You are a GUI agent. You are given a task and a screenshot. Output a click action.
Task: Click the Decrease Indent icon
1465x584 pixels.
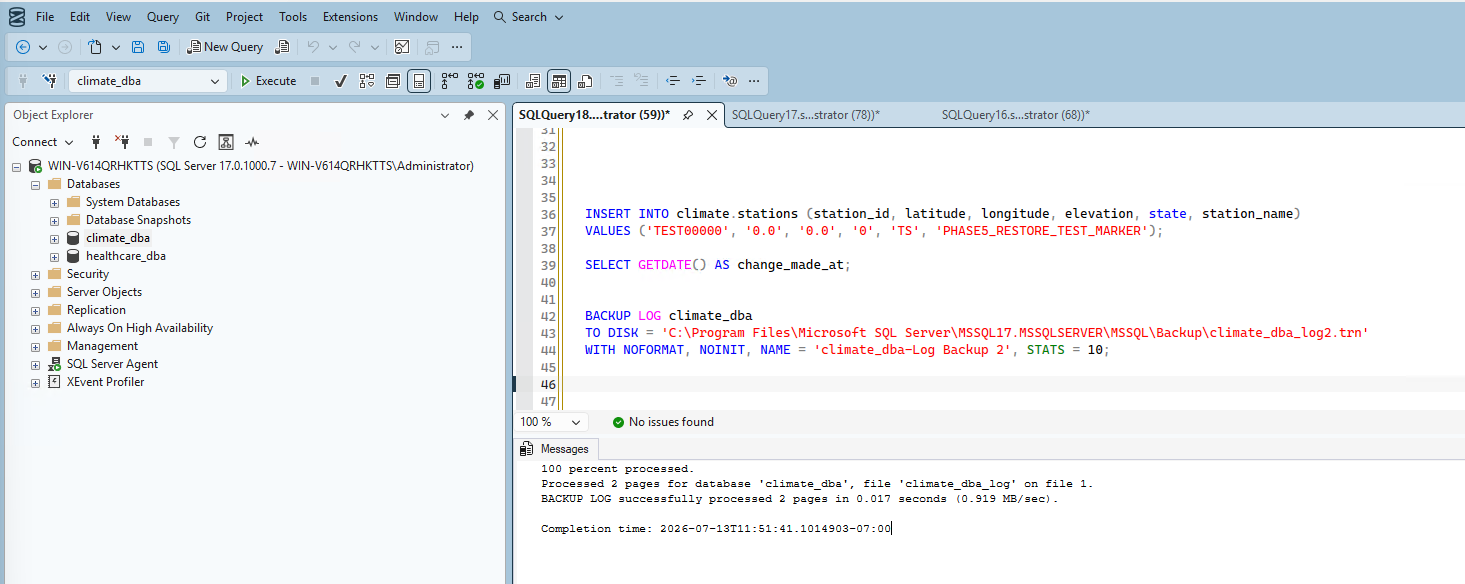coord(673,81)
